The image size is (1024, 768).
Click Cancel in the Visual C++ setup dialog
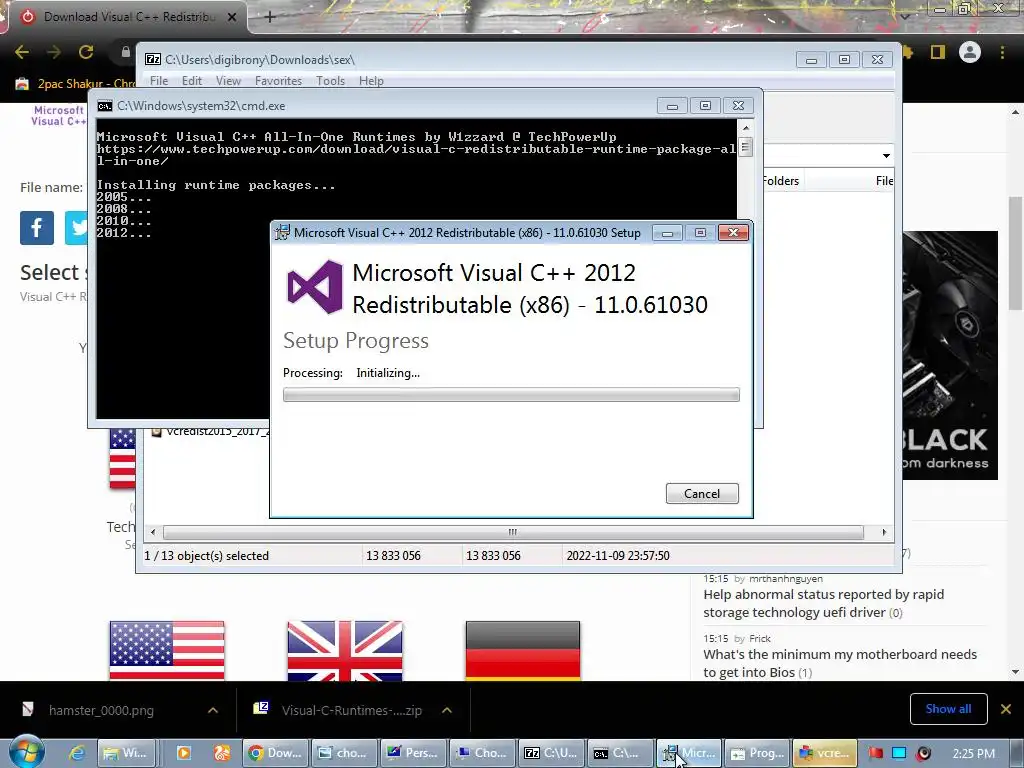tap(702, 494)
